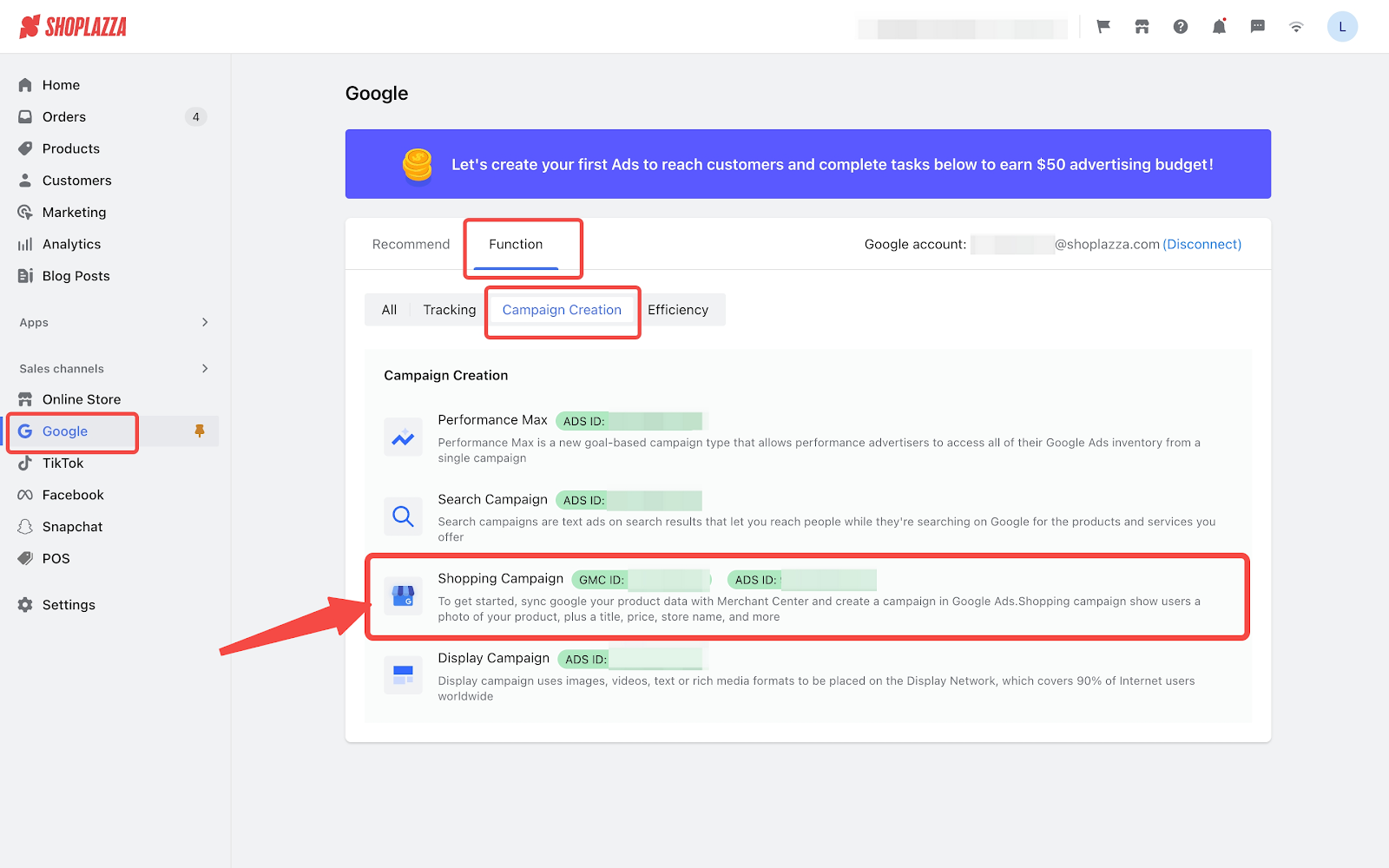Open Customers in sidebar
Image resolution: width=1389 pixels, height=868 pixels.
77,181
